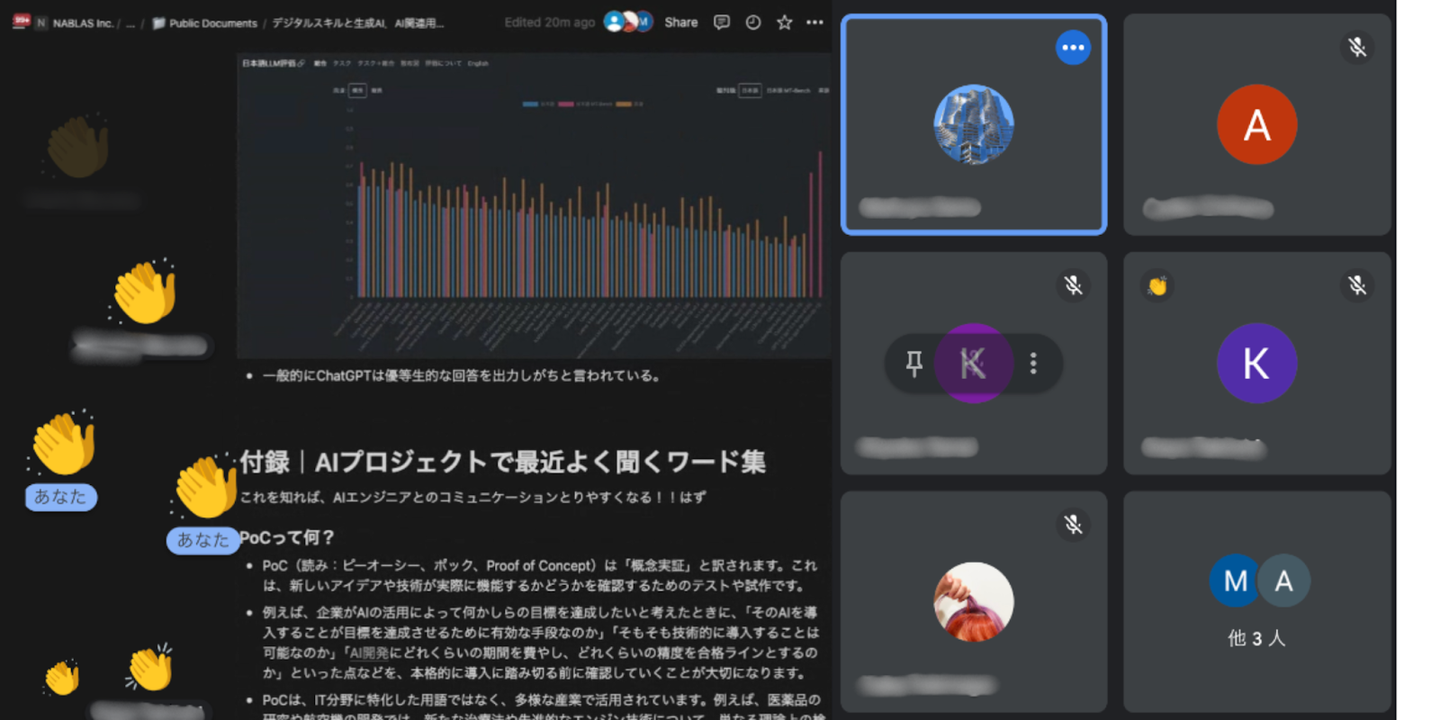Click muted mic icon on red-haired avatar tile
This screenshot has width=1440, height=720.
(1073, 524)
